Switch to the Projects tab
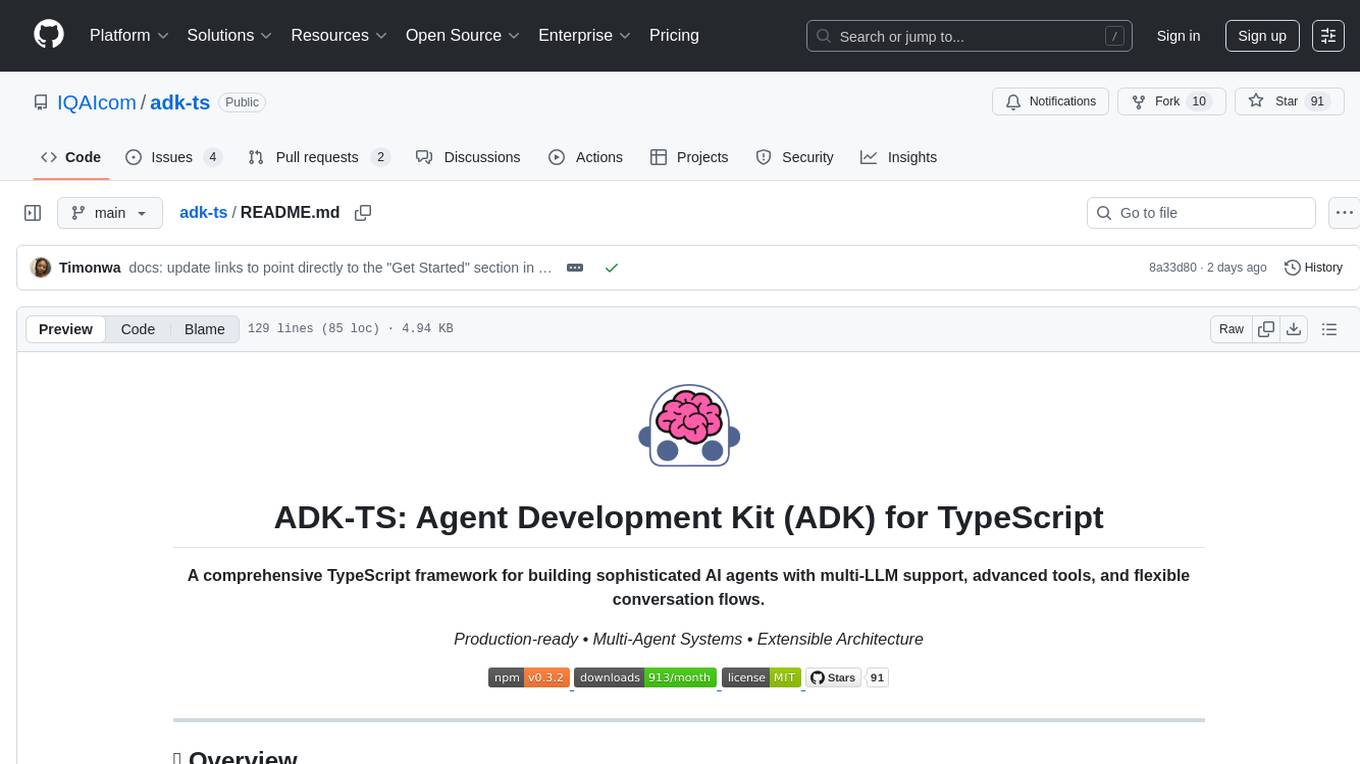Screen dimensions: 1360x764 [689, 157]
